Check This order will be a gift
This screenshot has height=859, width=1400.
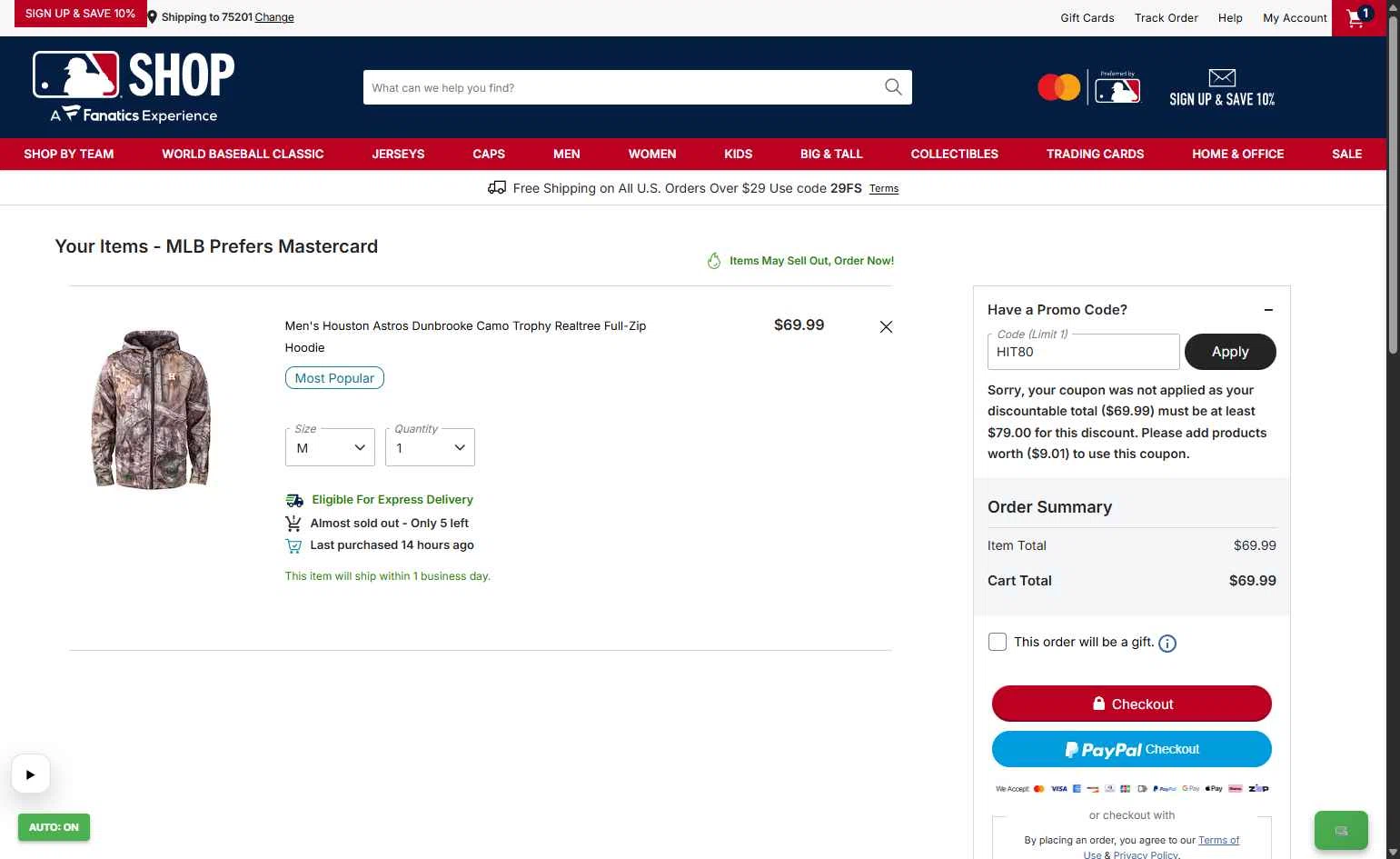[x=998, y=642]
